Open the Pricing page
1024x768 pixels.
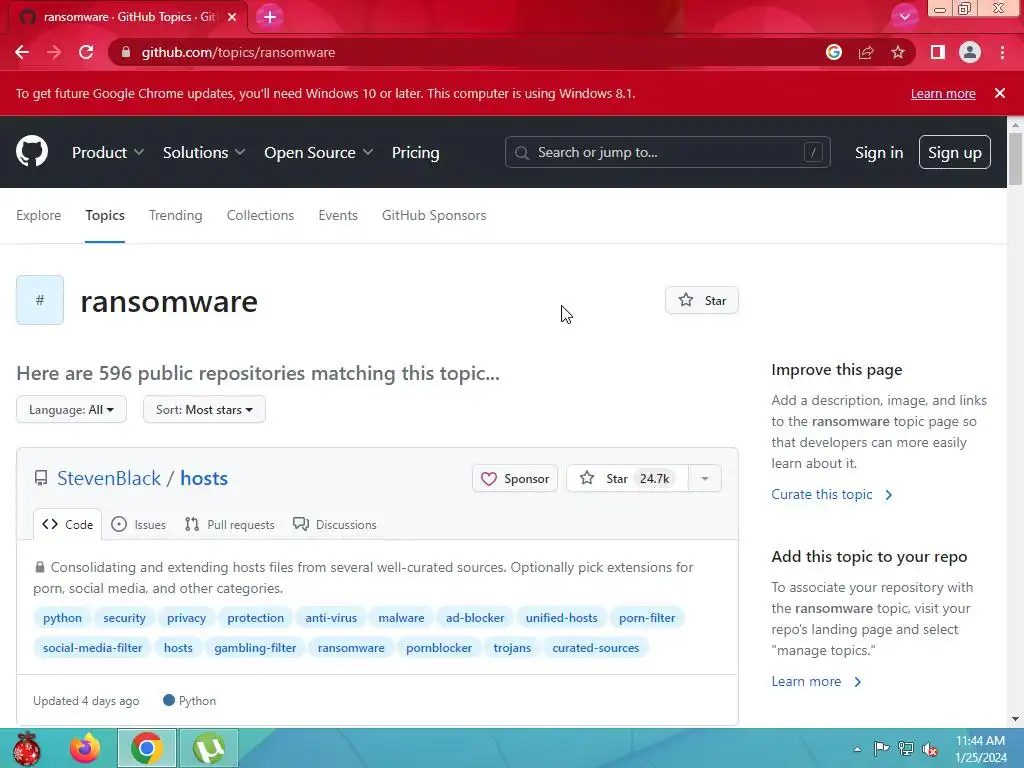click(415, 152)
